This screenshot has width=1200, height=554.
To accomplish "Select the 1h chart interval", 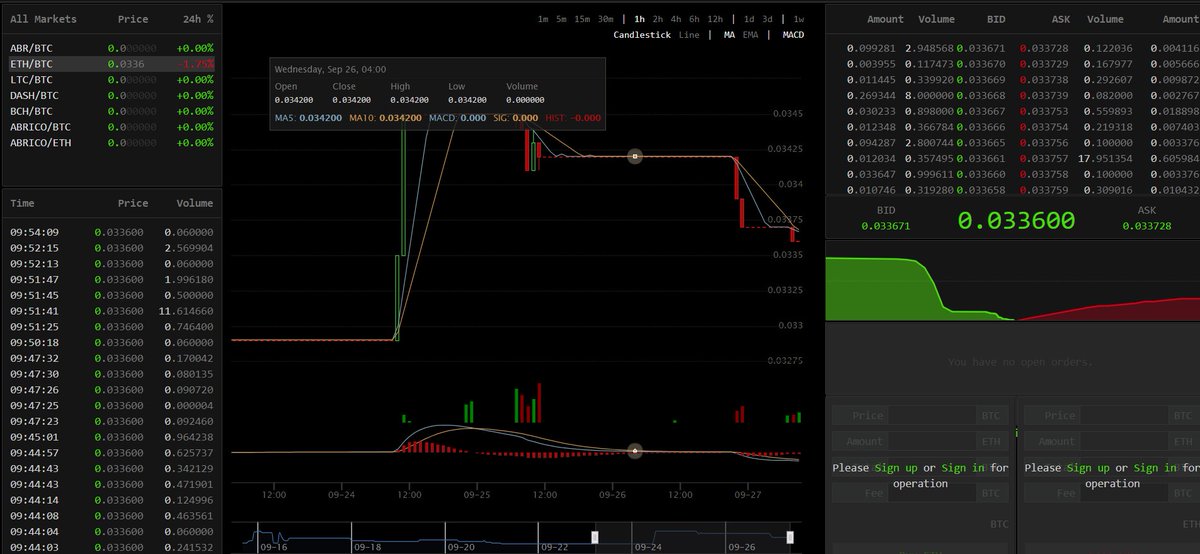I will (639, 19).
